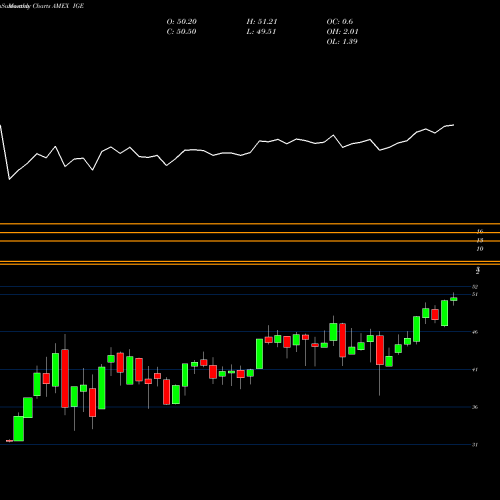Click the 41 price axis label
The height and width of the screenshot is (500, 500).
coord(475,370)
